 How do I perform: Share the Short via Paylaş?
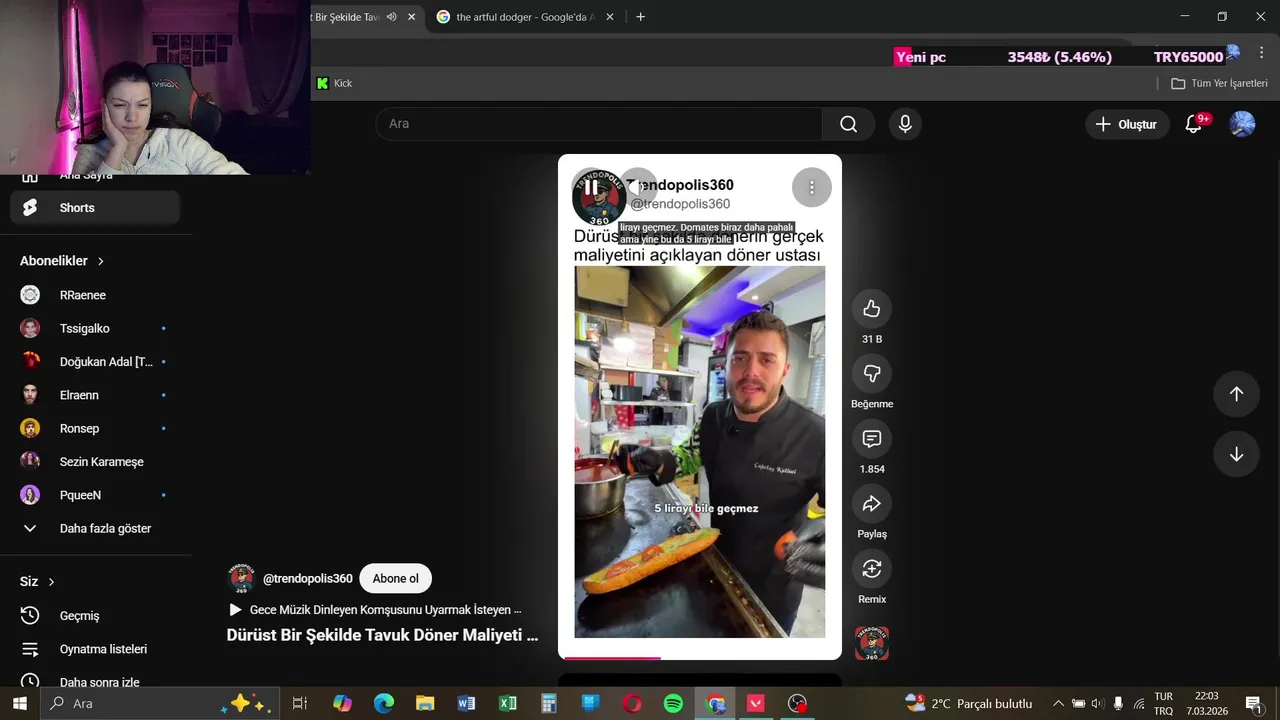(872, 504)
